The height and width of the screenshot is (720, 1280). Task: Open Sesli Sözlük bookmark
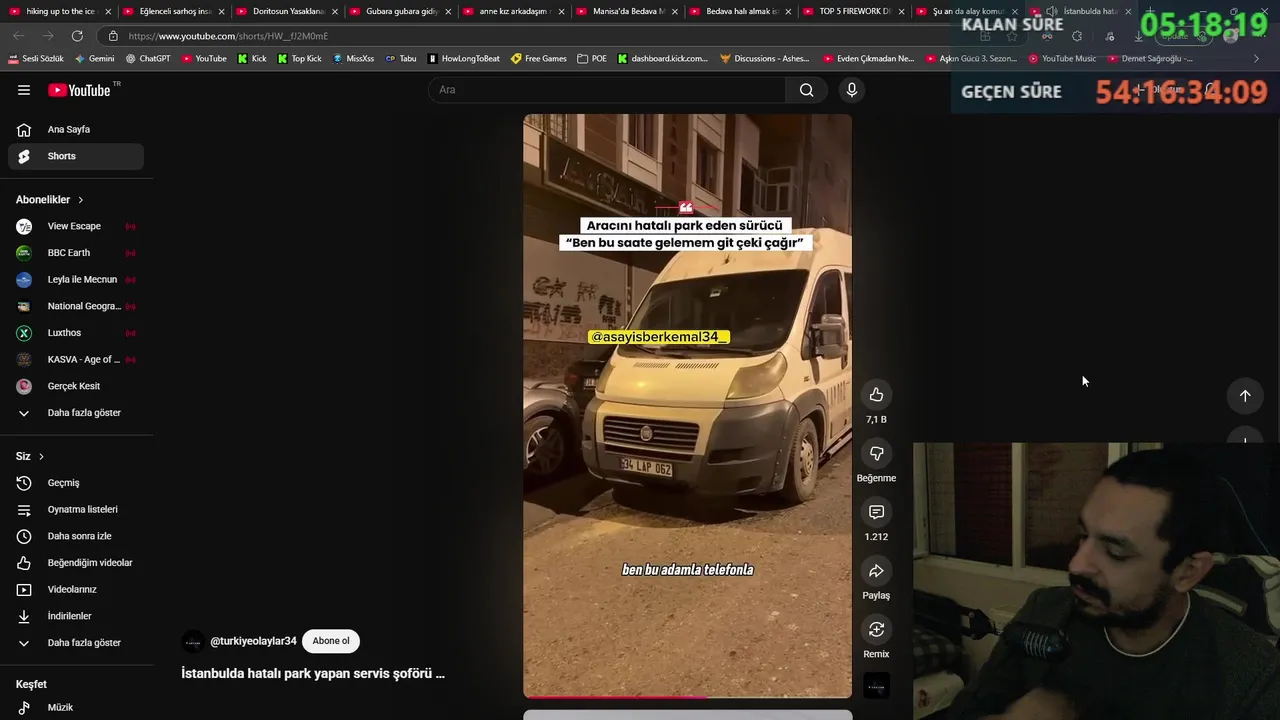36,59
